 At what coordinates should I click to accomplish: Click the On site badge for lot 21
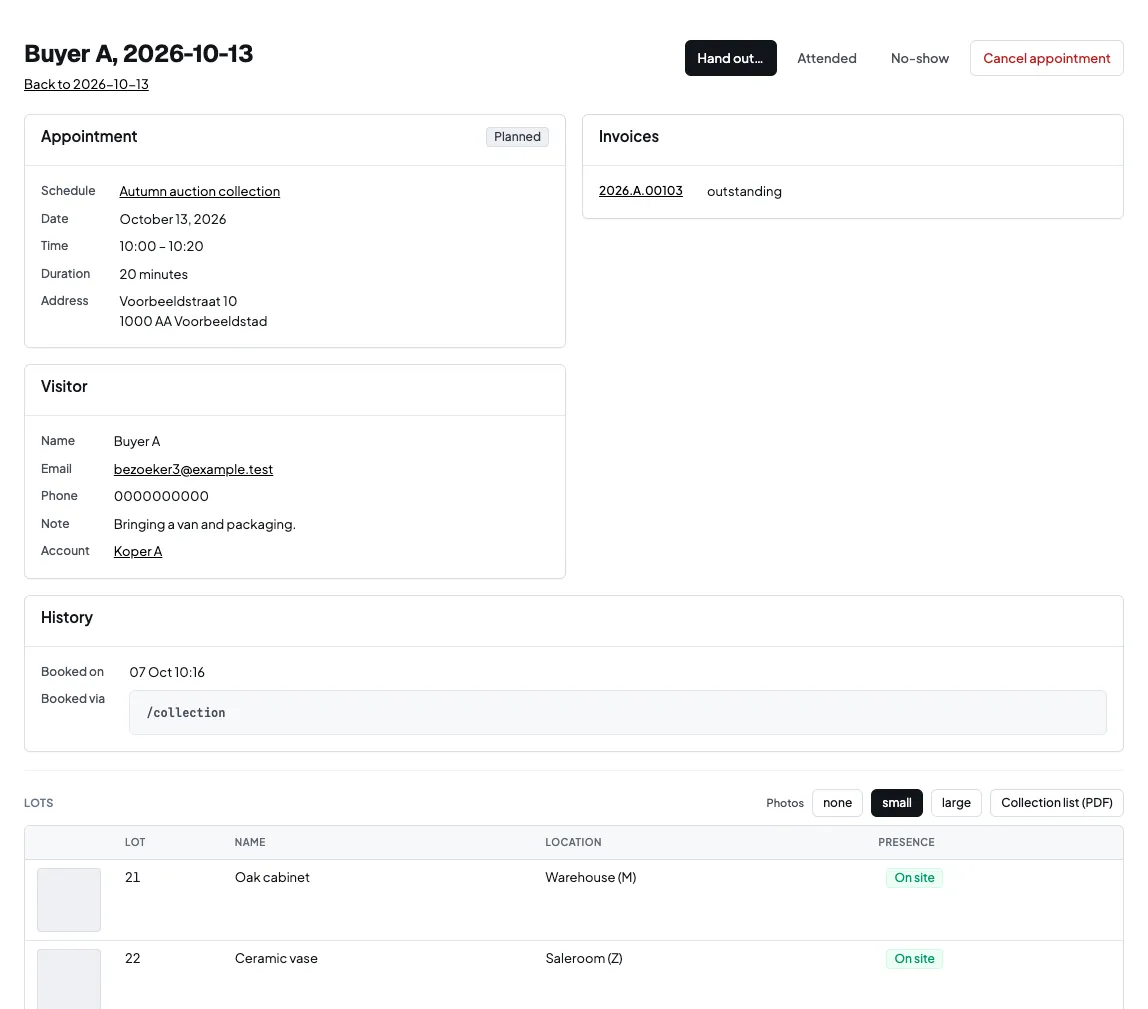tap(914, 877)
